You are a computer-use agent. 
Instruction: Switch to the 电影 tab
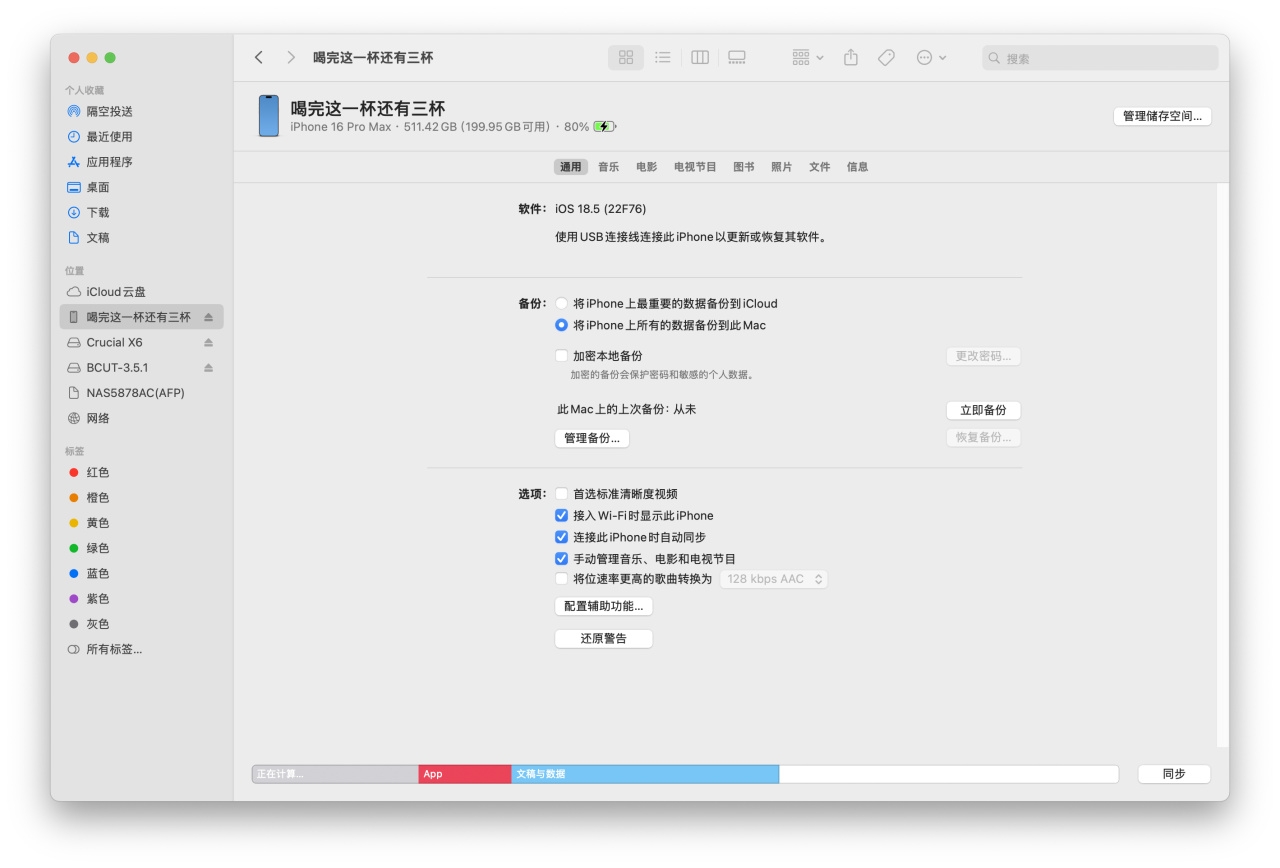pyautogui.click(x=647, y=167)
